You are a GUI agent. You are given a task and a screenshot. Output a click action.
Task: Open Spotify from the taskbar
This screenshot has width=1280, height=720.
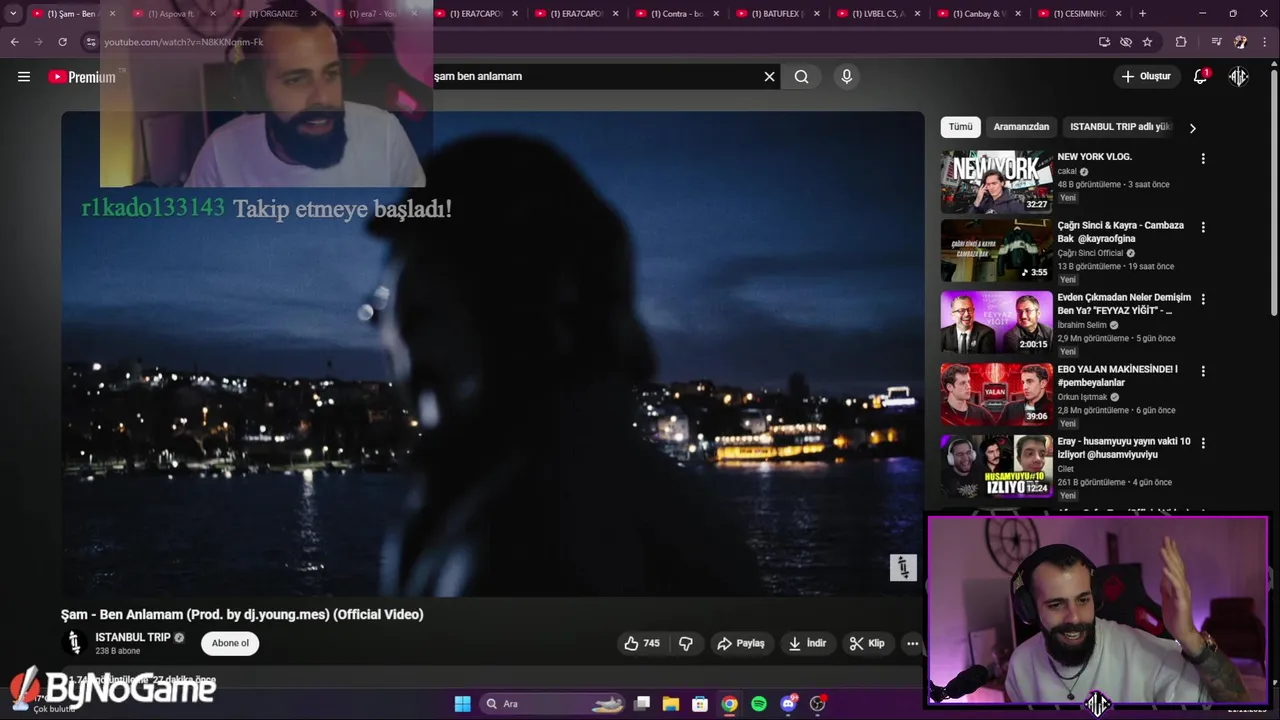(x=759, y=704)
